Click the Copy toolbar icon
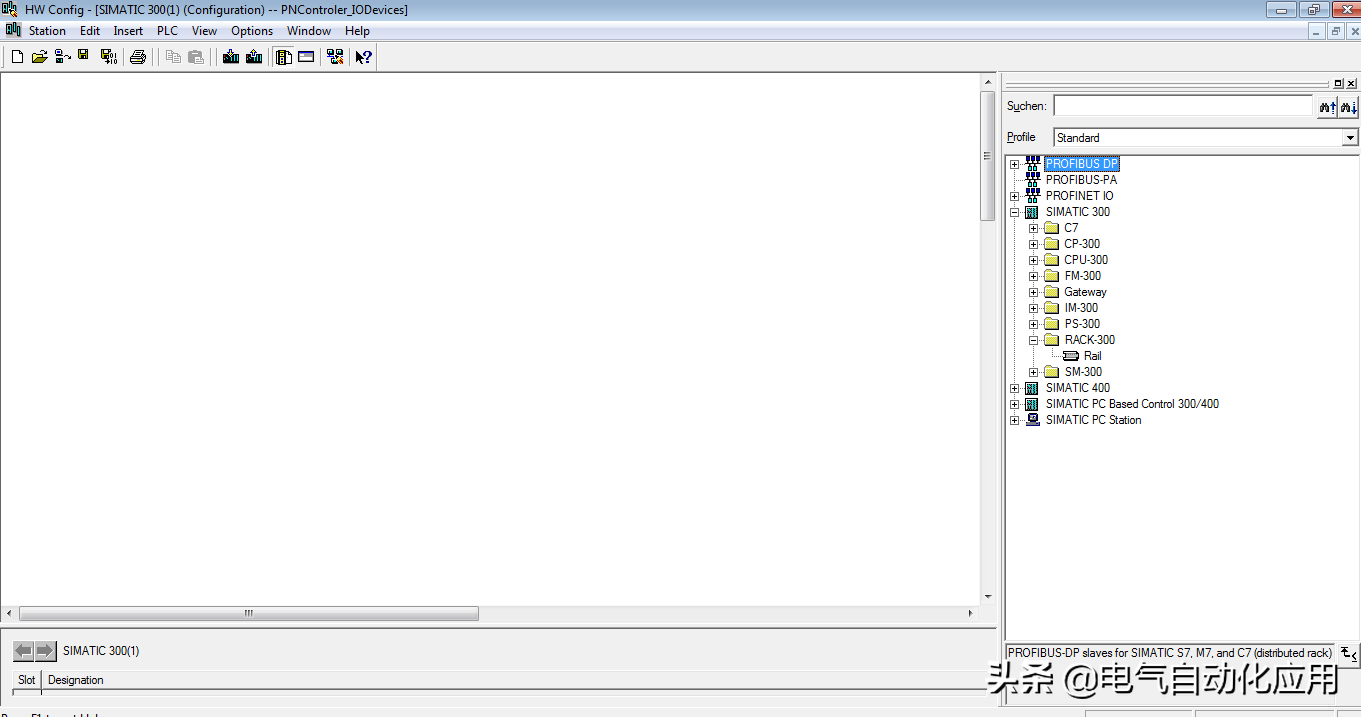The width and height of the screenshot is (1361, 717). (173, 57)
